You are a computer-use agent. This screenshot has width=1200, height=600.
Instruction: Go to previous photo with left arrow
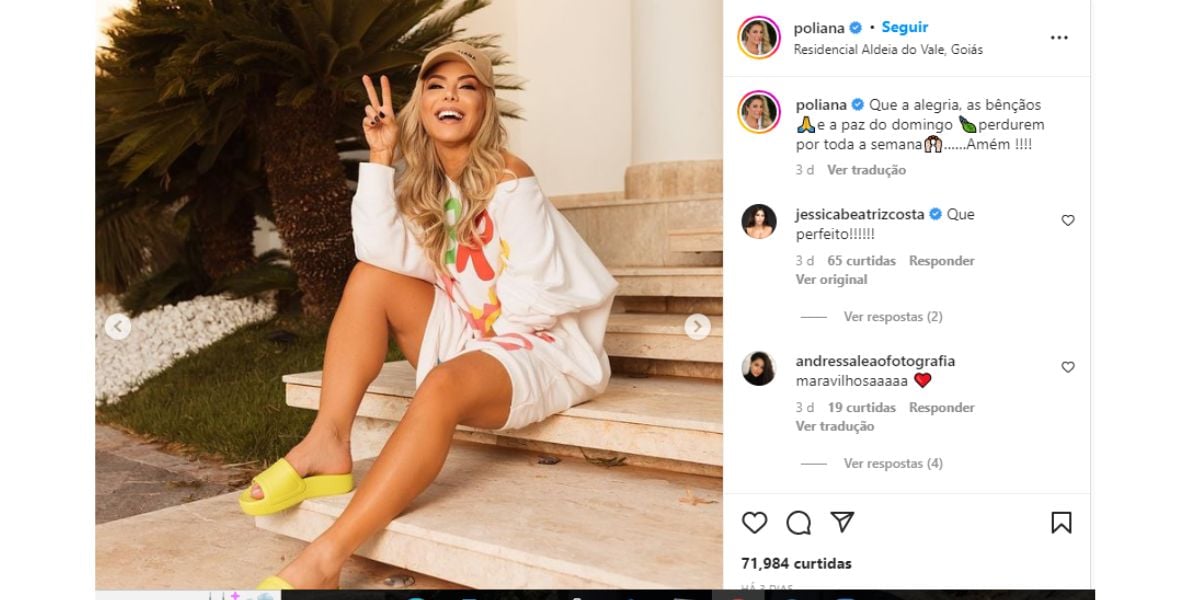tap(118, 327)
